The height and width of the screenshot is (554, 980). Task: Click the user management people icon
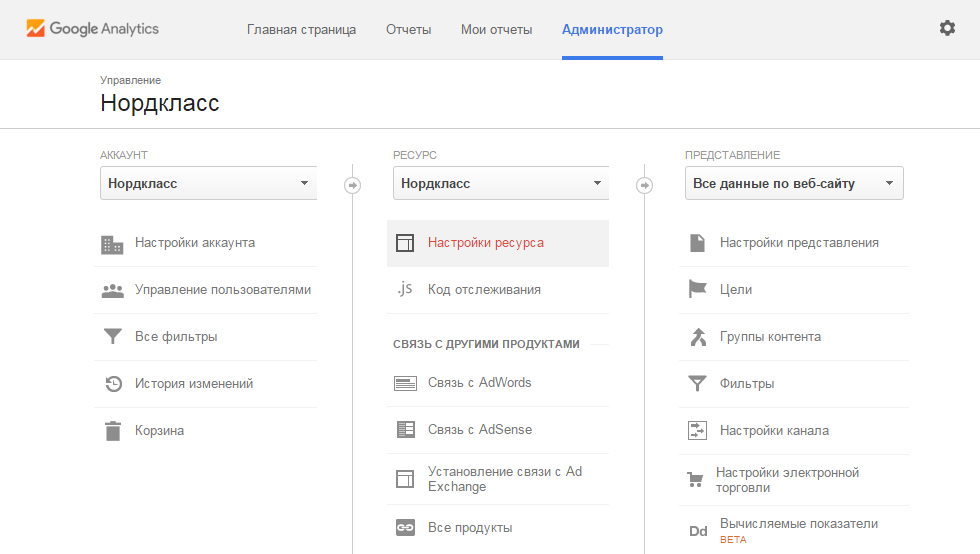(x=112, y=291)
